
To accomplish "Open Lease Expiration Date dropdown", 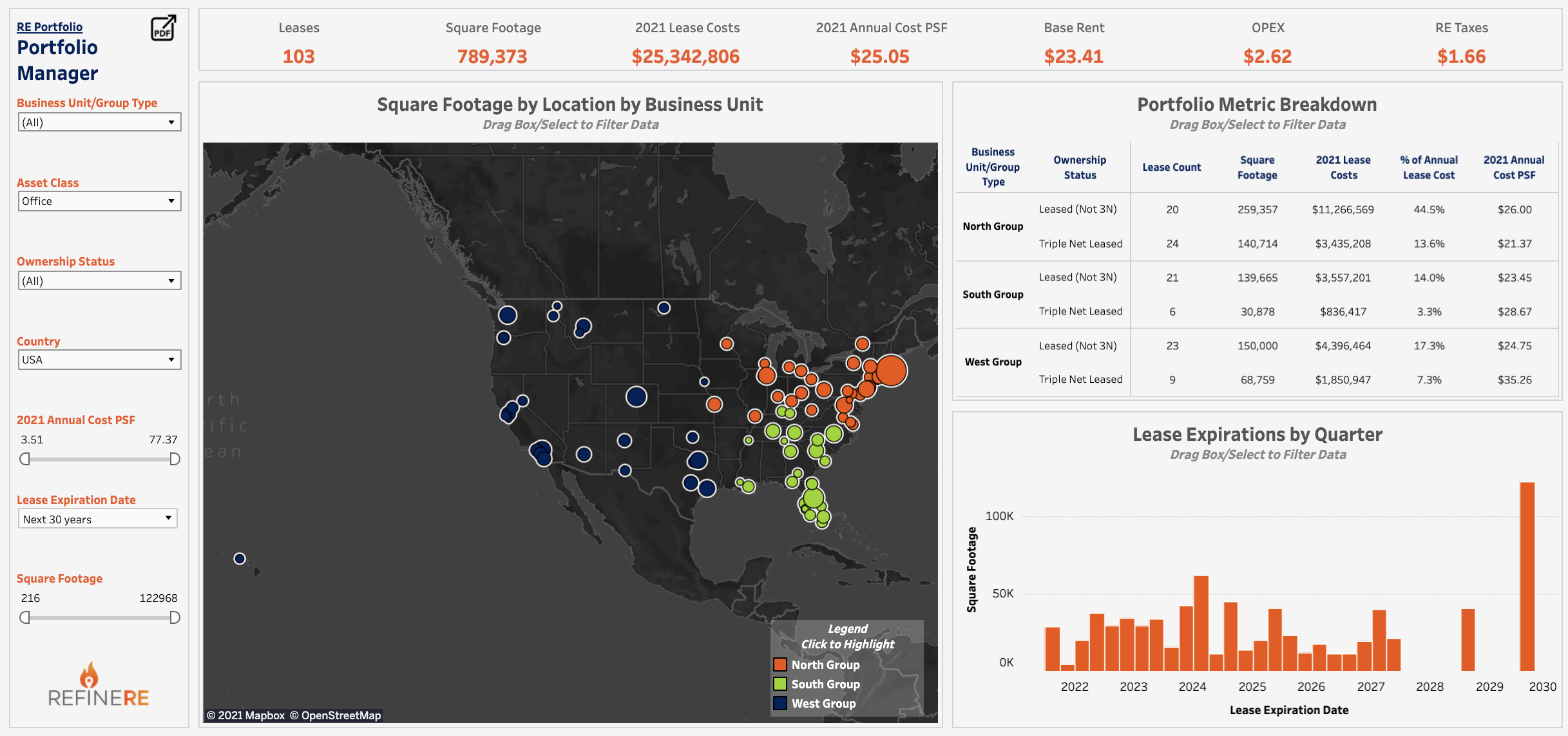I will pyautogui.click(x=97, y=519).
